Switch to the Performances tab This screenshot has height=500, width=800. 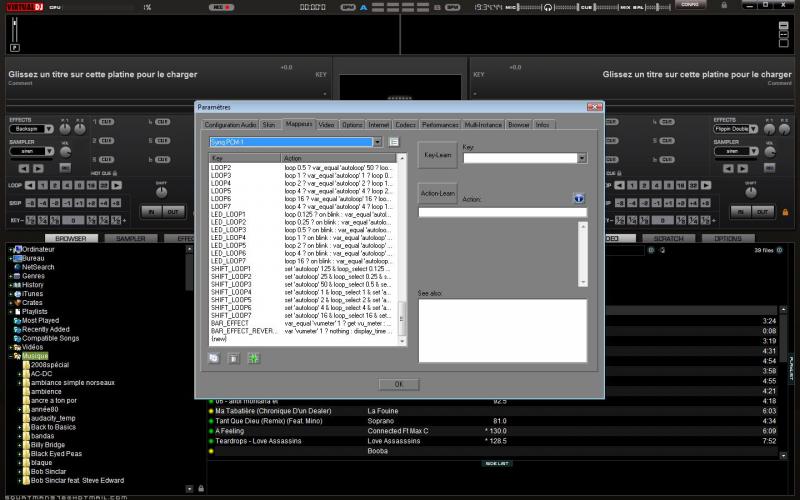(440, 124)
